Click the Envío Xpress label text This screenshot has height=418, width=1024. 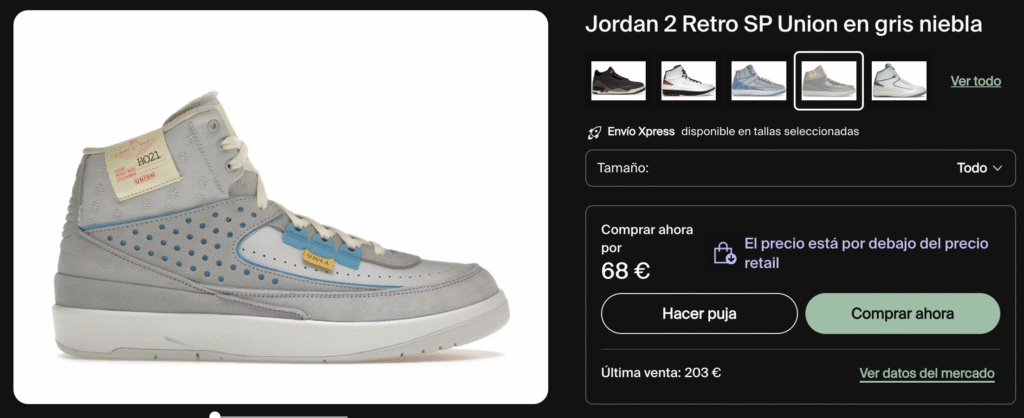(x=641, y=131)
